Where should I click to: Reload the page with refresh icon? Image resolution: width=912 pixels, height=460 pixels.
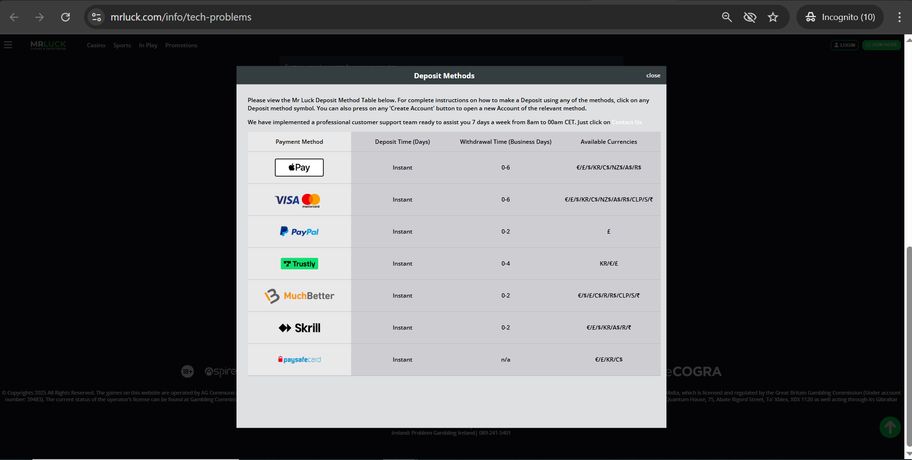pos(66,17)
